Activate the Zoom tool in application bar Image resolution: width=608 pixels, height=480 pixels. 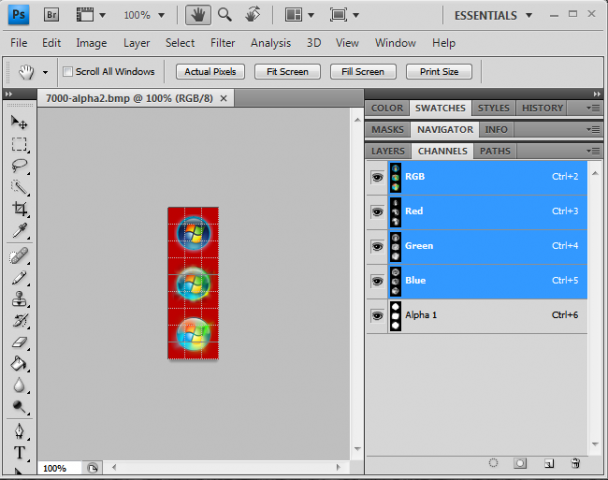pos(225,15)
